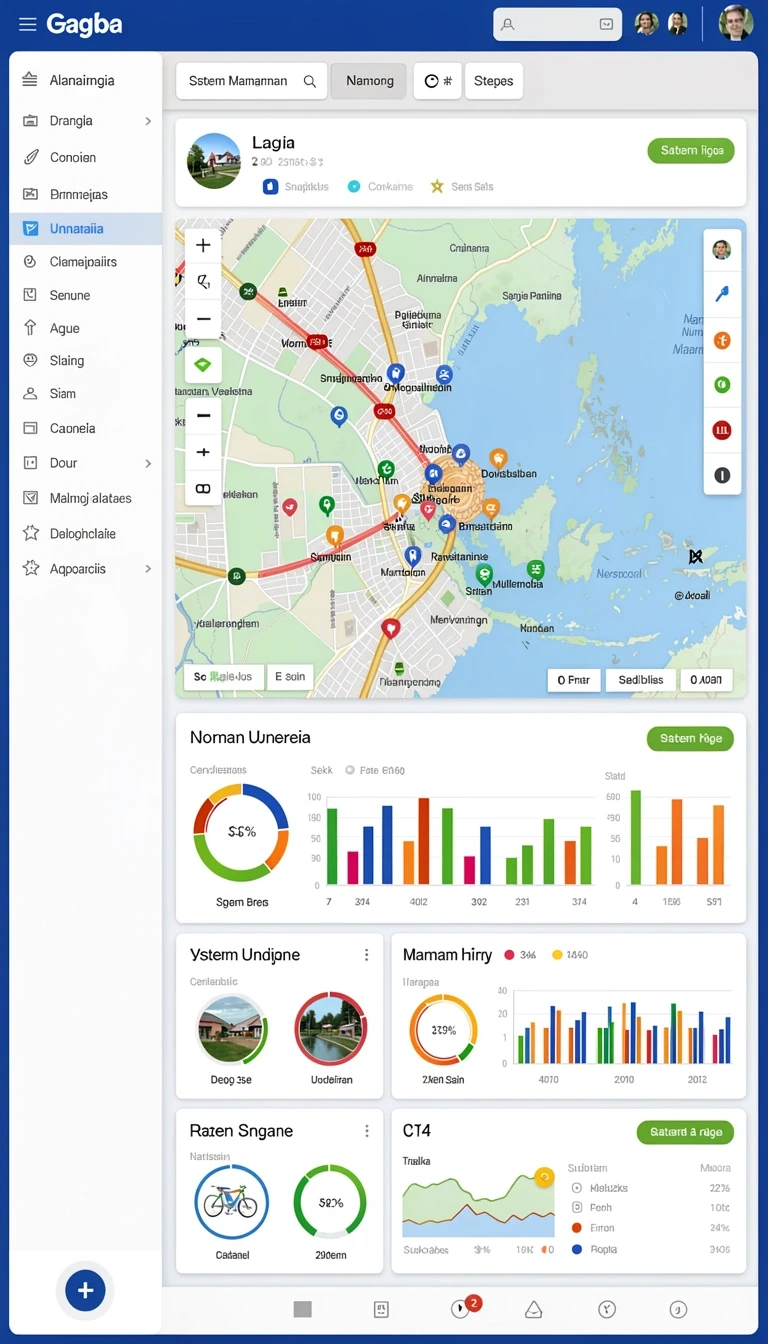This screenshot has width=768, height=1344.
Task: Toggle the yellow legend dot in Mamam hirry
Action: tap(557, 955)
